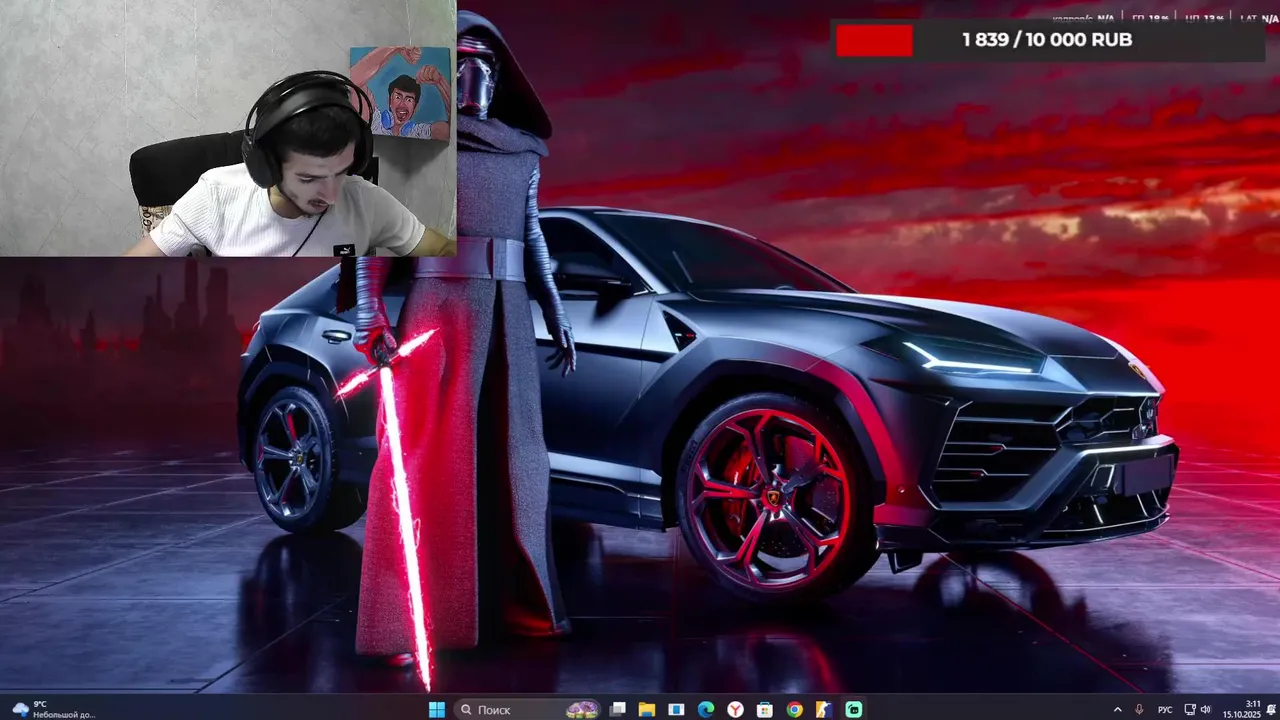Expand the hidden system tray icons
This screenshot has height=720, width=1280.
[1118, 710]
